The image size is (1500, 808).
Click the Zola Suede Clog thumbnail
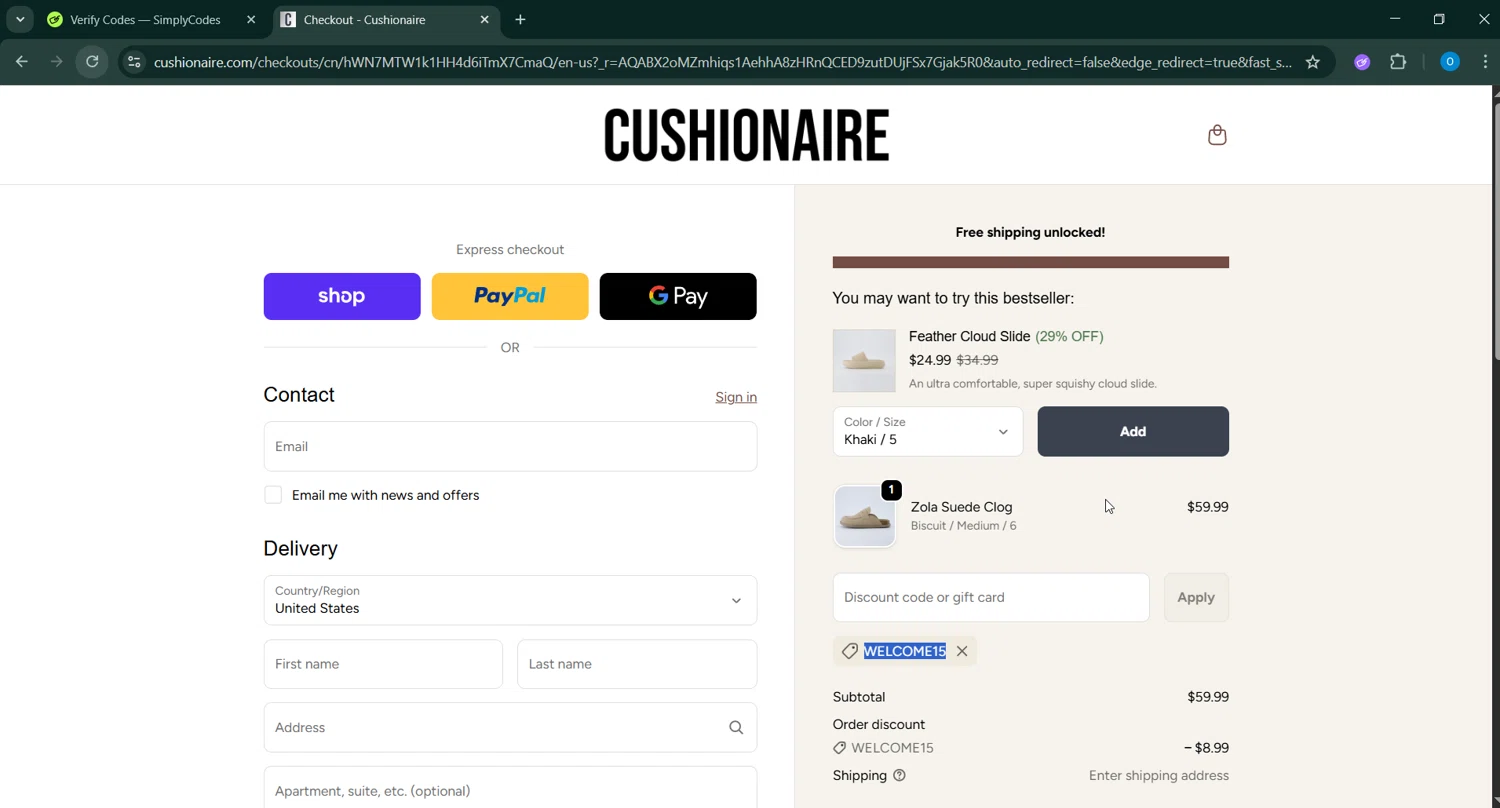[x=865, y=516]
